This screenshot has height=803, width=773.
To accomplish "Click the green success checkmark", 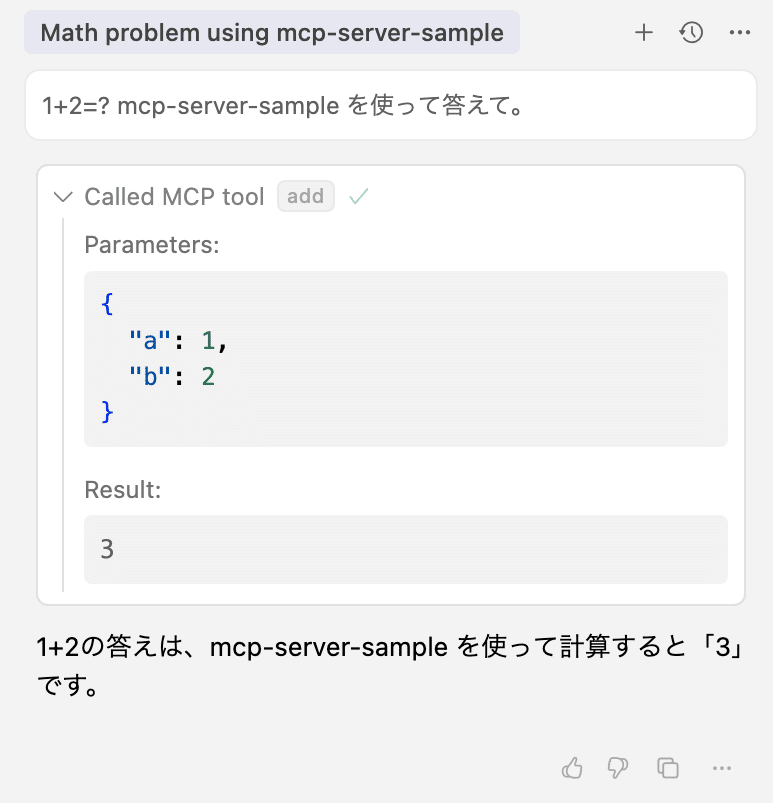I will pos(358,196).
